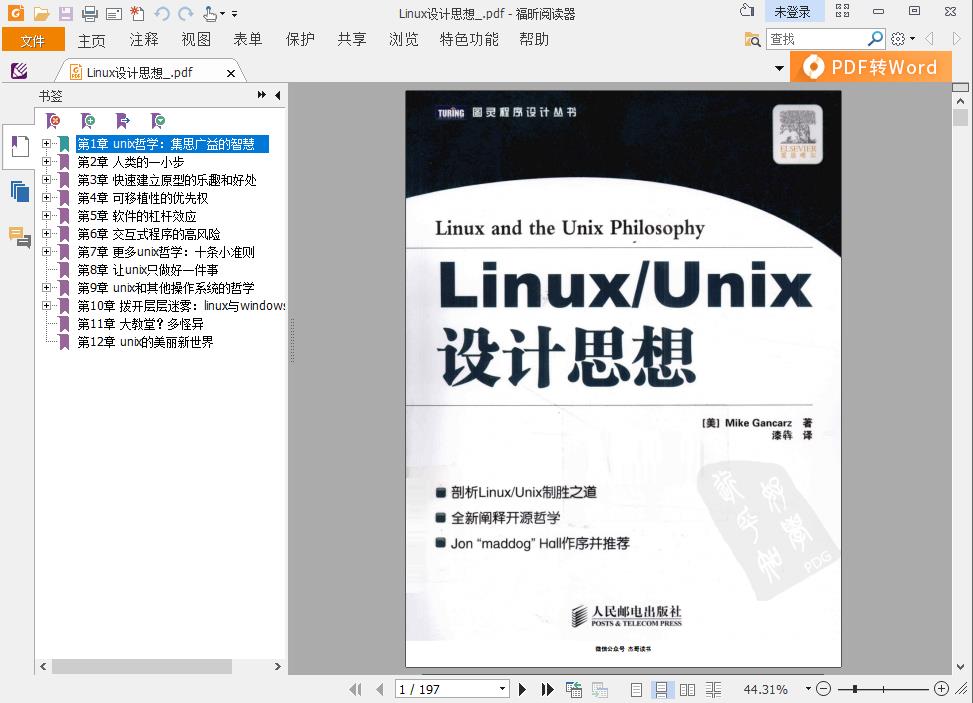This screenshot has width=973, height=703.
Task: Click the notification bell icon near login
Action: pyautogui.click(x=747, y=11)
